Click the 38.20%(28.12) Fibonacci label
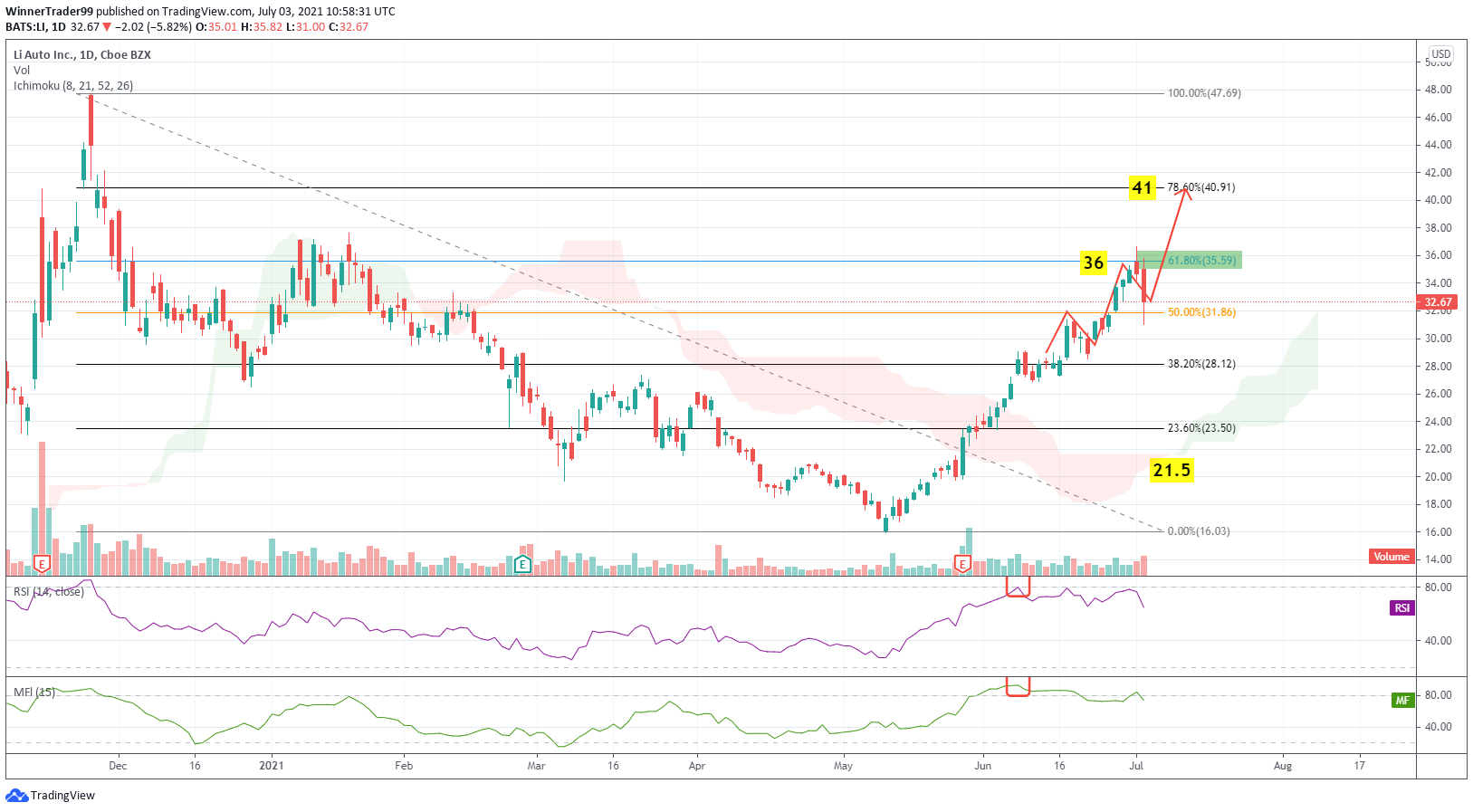This screenshot has height=812, width=1473. point(1201,364)
